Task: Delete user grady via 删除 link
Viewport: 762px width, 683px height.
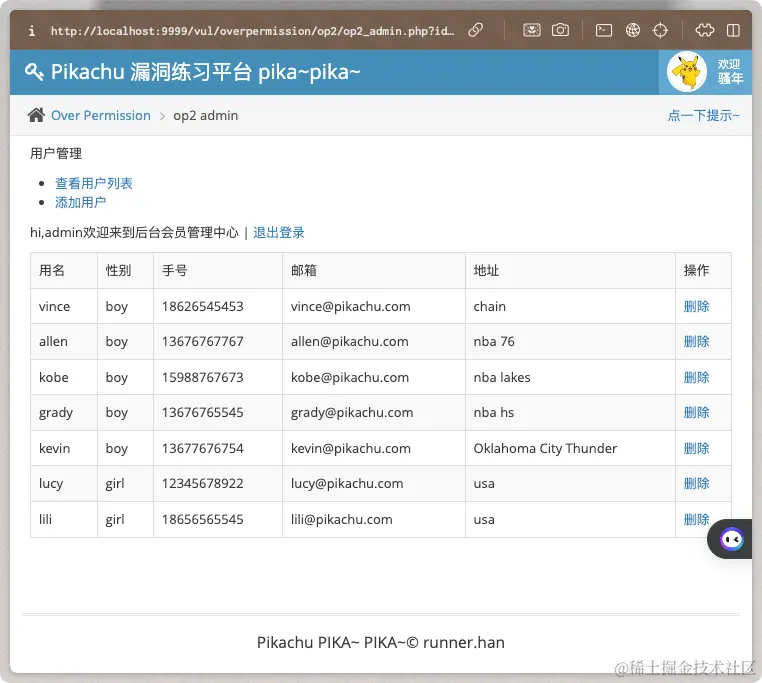Action: [696, 413]
